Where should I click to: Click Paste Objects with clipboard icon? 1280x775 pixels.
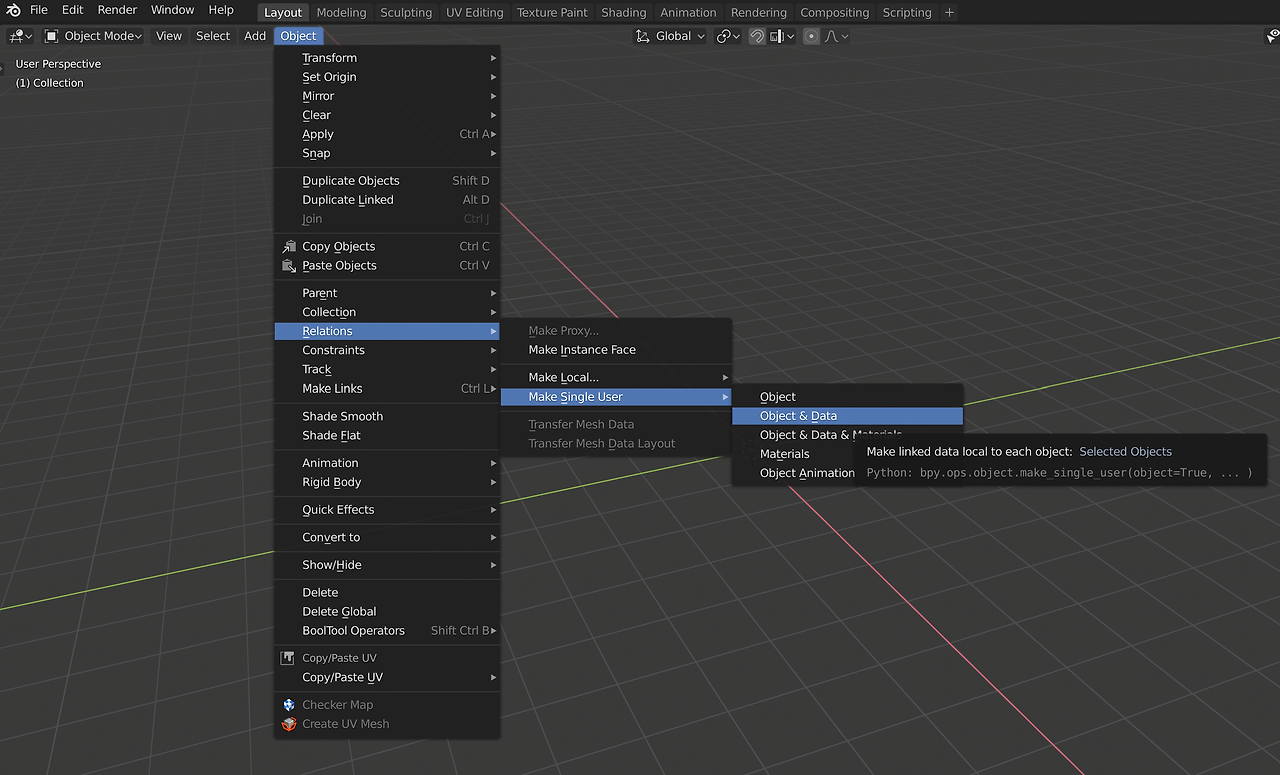[387, 265]
